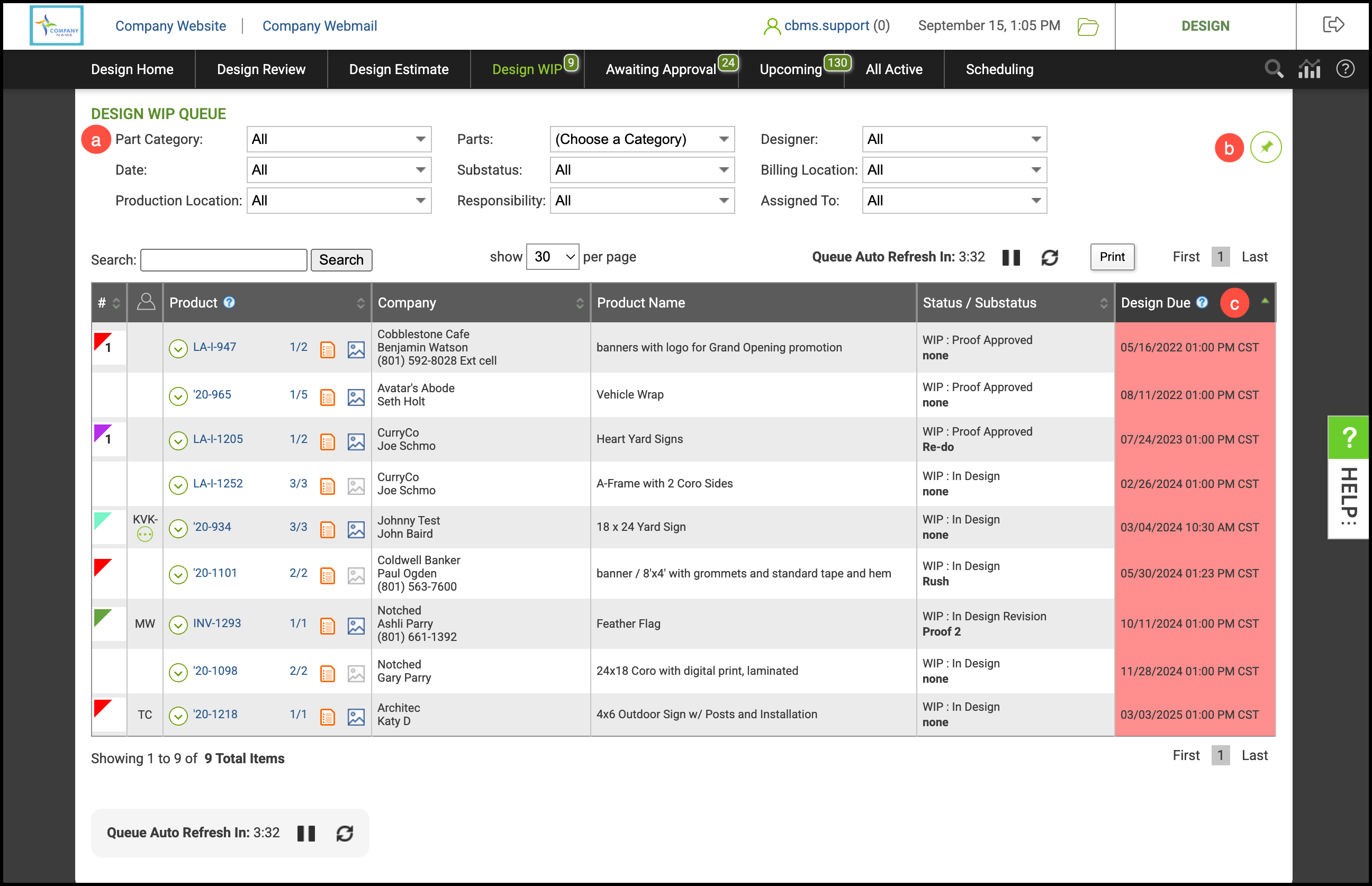Viewport: 1372px width, 886px height.
Task: Open the Part Category dropdown
Action: point(339,139)
